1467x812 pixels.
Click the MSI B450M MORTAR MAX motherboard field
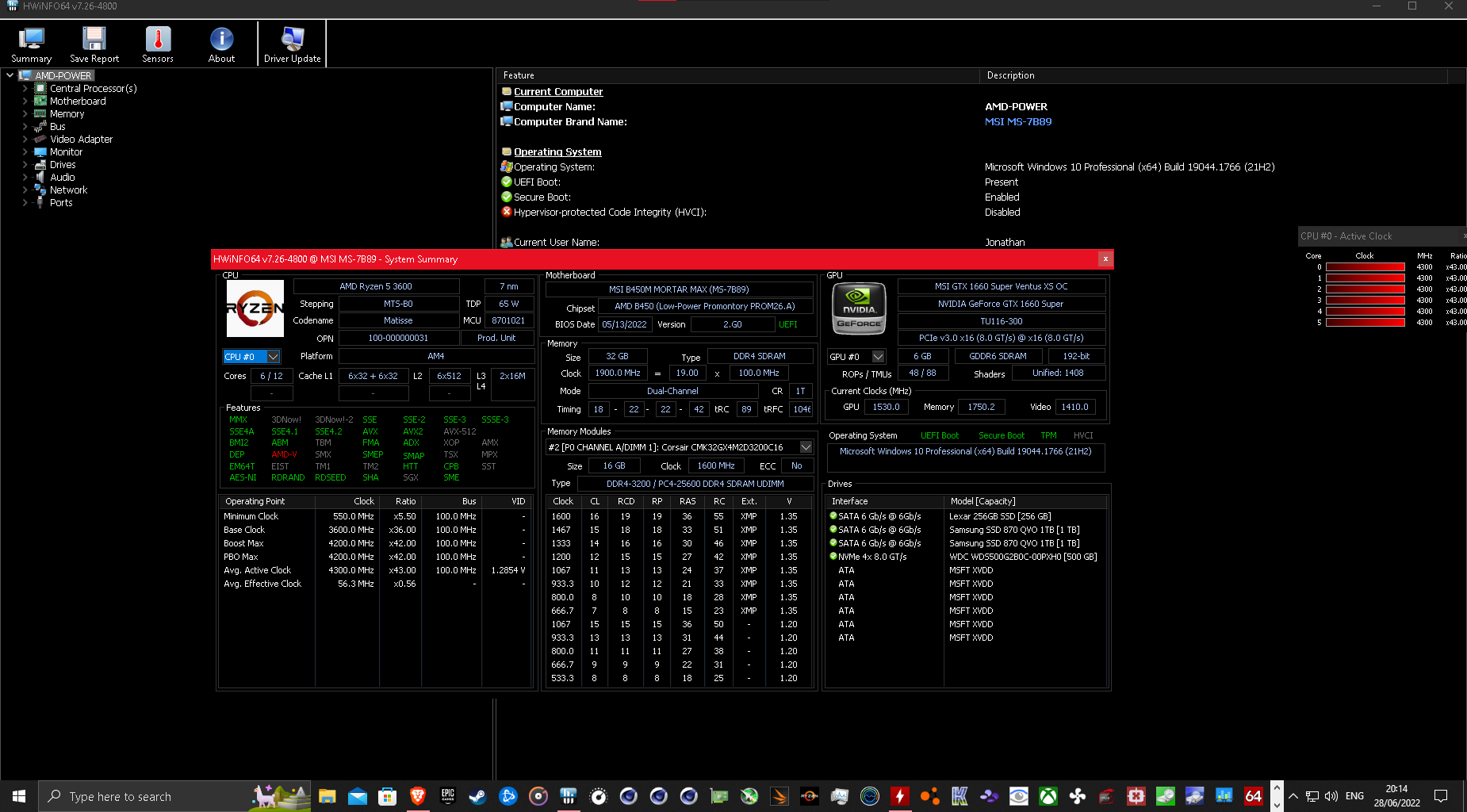[x=679, y=289]
